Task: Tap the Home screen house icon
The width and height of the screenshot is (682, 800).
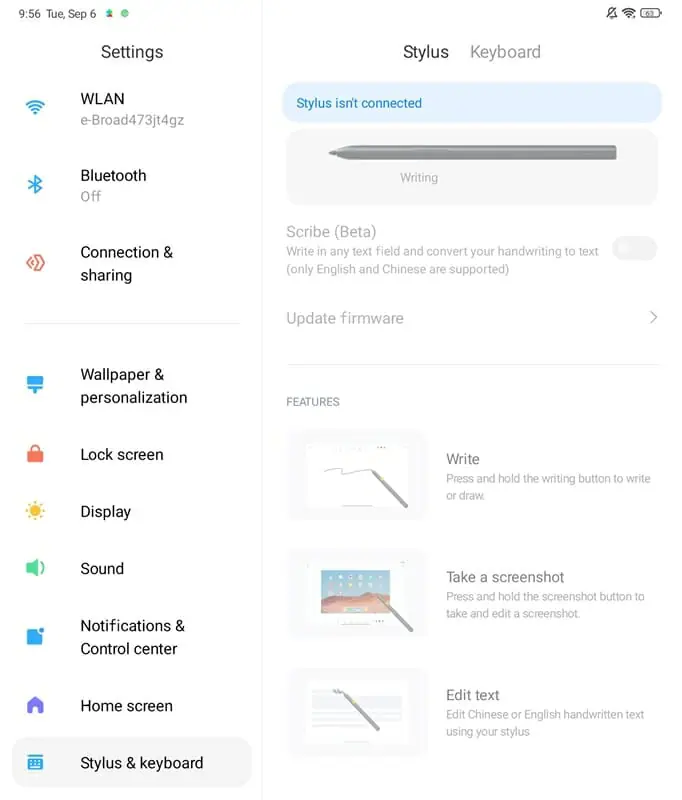Action: (x=36, y=705)
